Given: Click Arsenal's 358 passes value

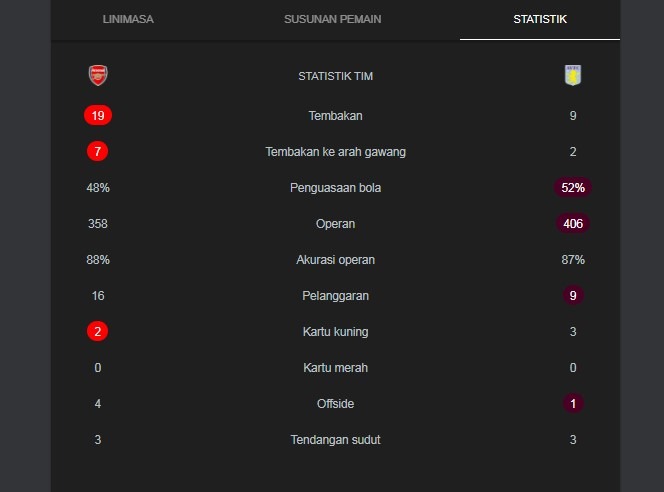Looking at the screenshot, I should click(x=98, y=224).
